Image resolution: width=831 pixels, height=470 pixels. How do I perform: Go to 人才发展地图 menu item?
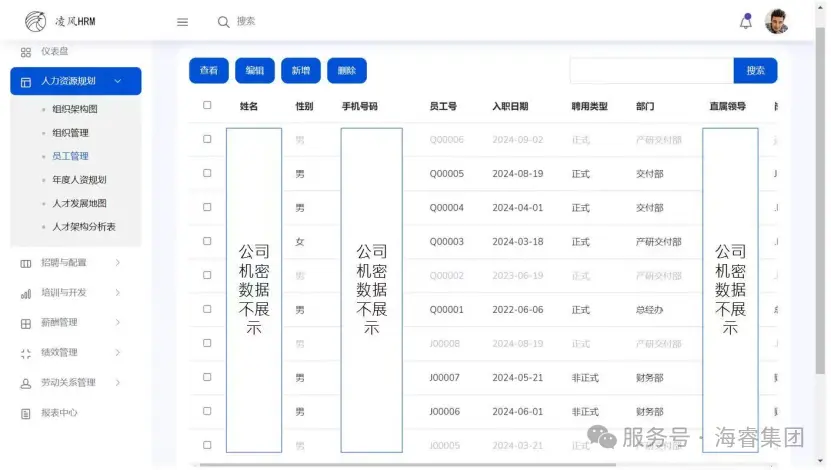(79, 203)
